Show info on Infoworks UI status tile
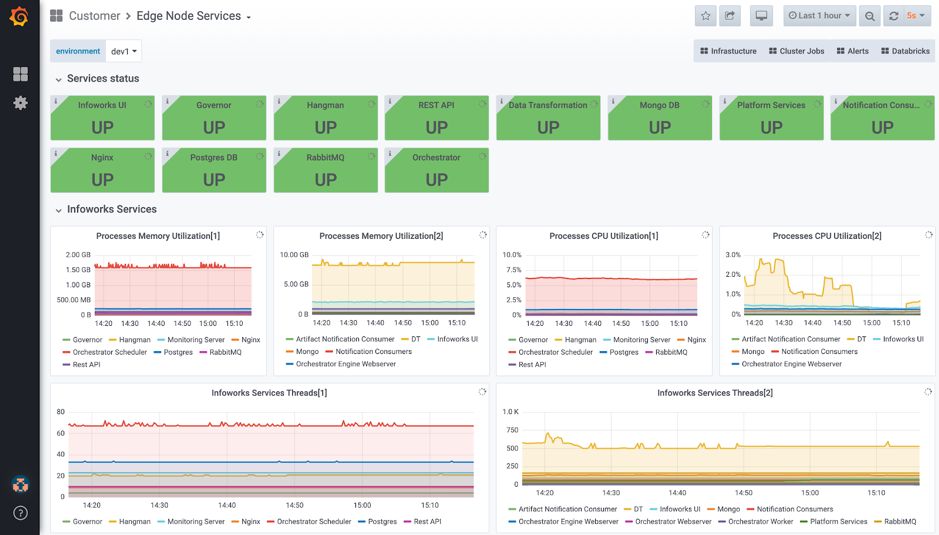 tap(56, 101)
